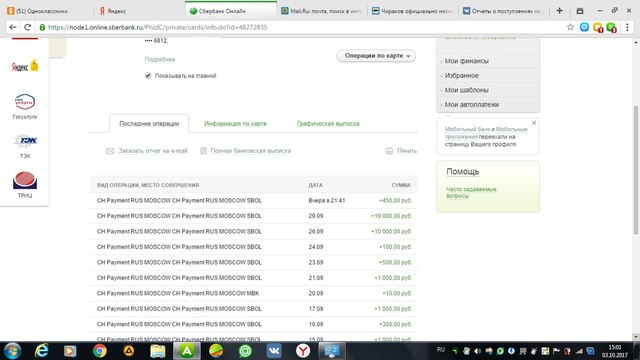Open Полная банковская выписка link

(251, 151)
